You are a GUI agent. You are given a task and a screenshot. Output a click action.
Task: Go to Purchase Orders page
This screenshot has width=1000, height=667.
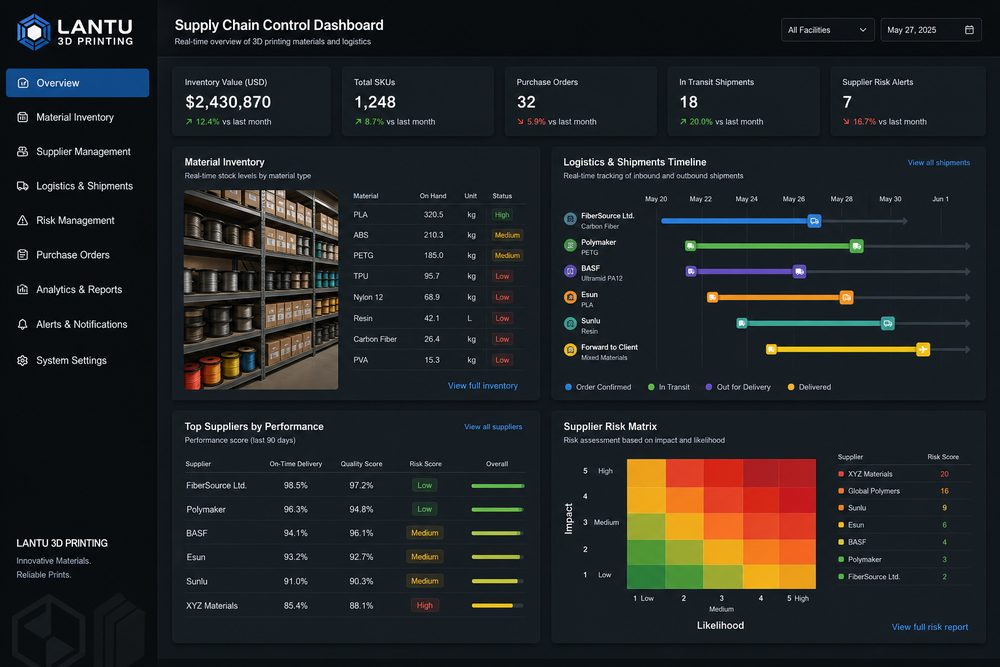click(77, 255)
